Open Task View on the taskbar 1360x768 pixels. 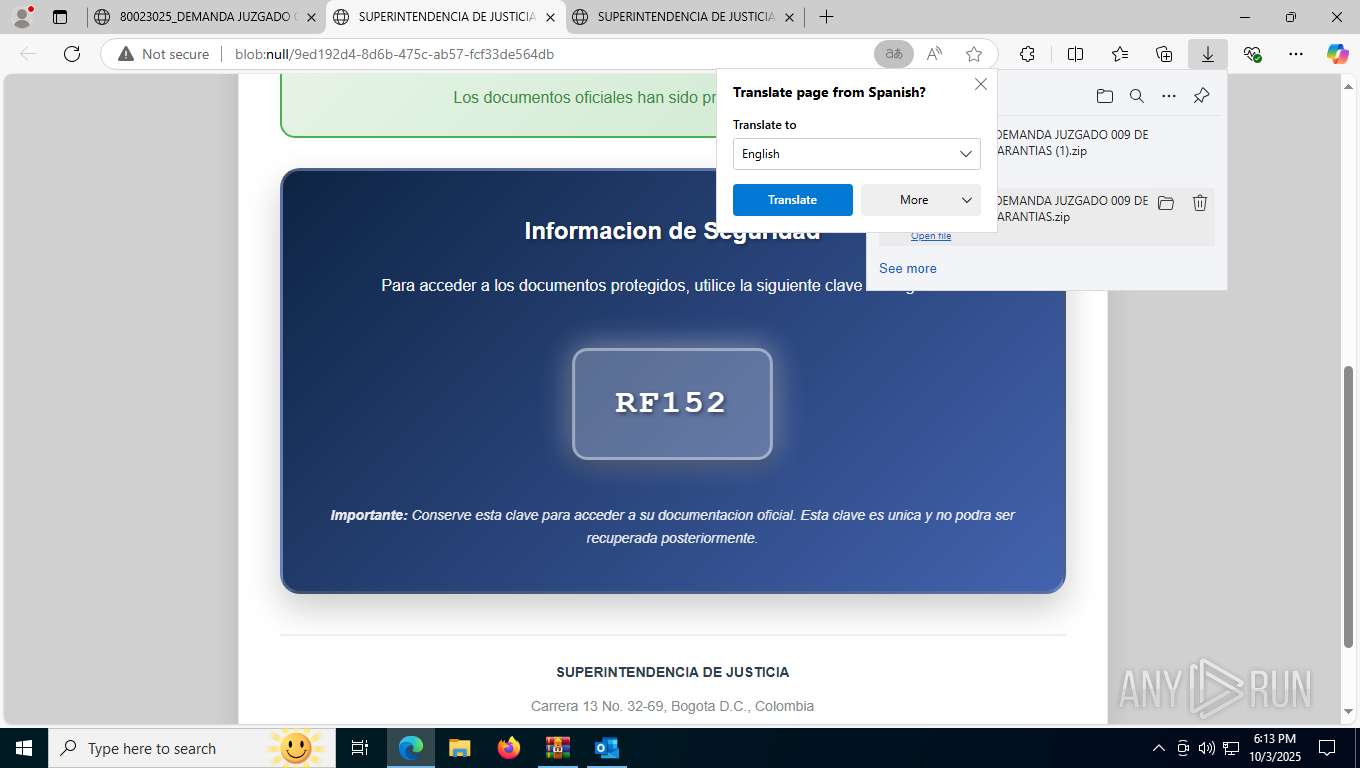pos(360,748)
